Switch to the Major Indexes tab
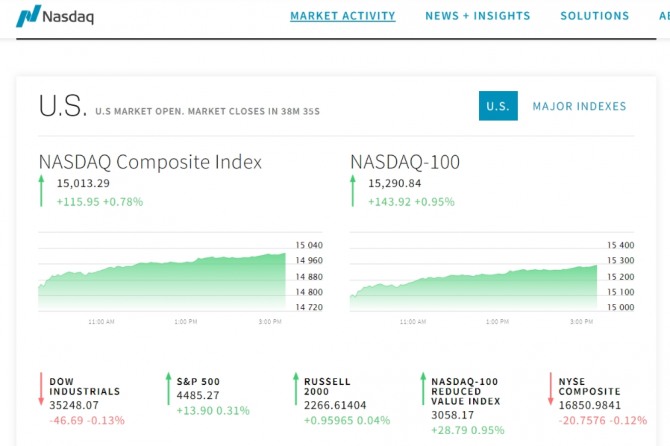 tap(579, 106)
